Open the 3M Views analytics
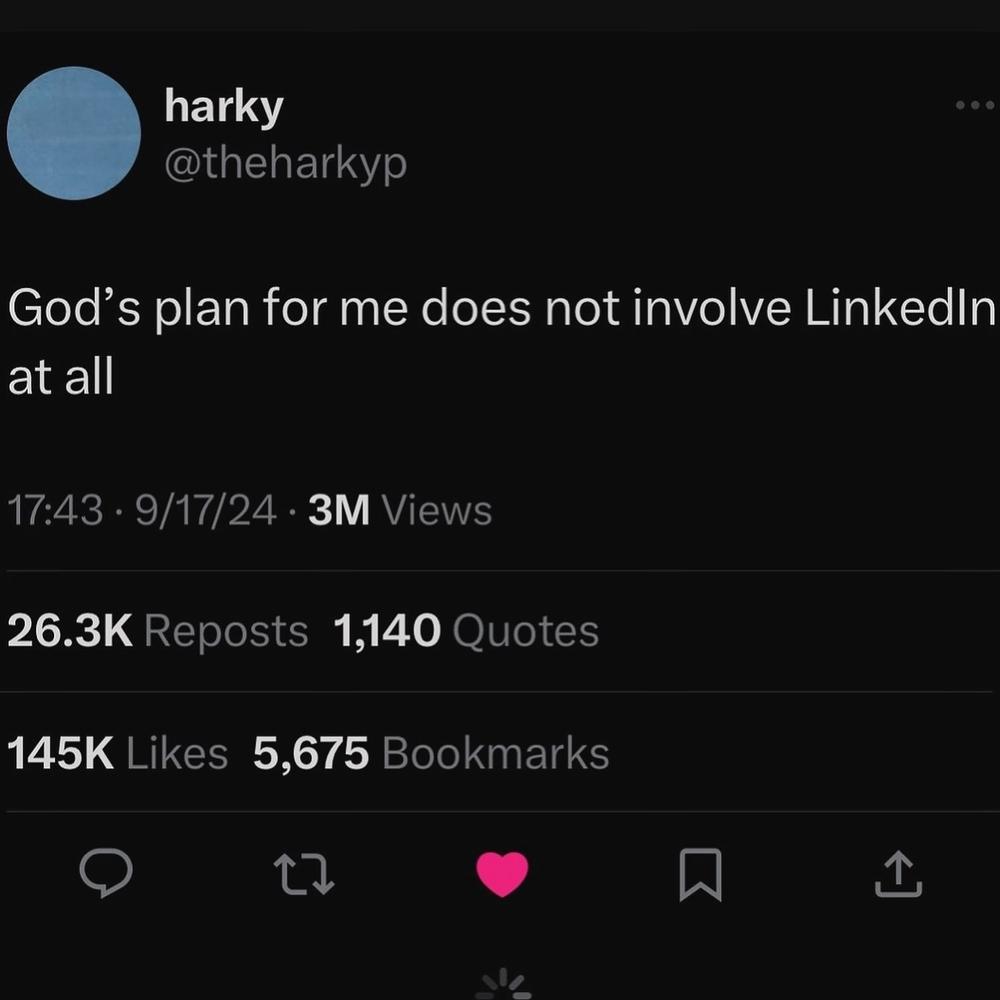The height and width of the screenshot is (1000, 1000). pos(400,511)
